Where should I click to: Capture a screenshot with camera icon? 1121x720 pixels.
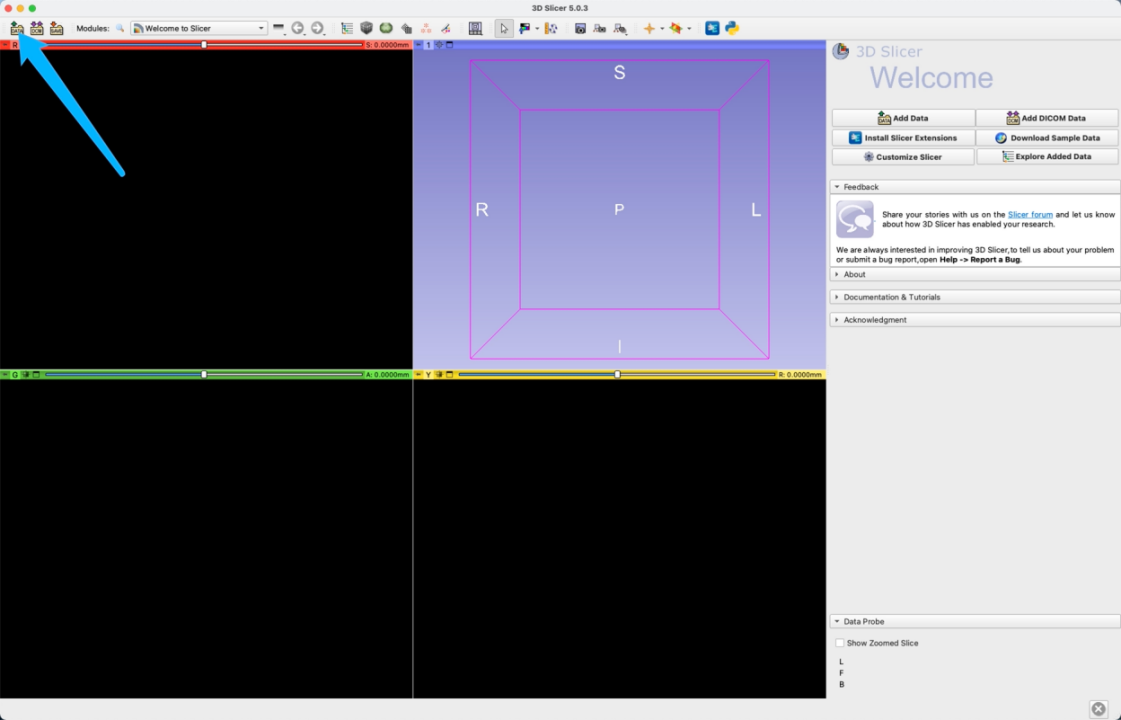pos(581,29)
